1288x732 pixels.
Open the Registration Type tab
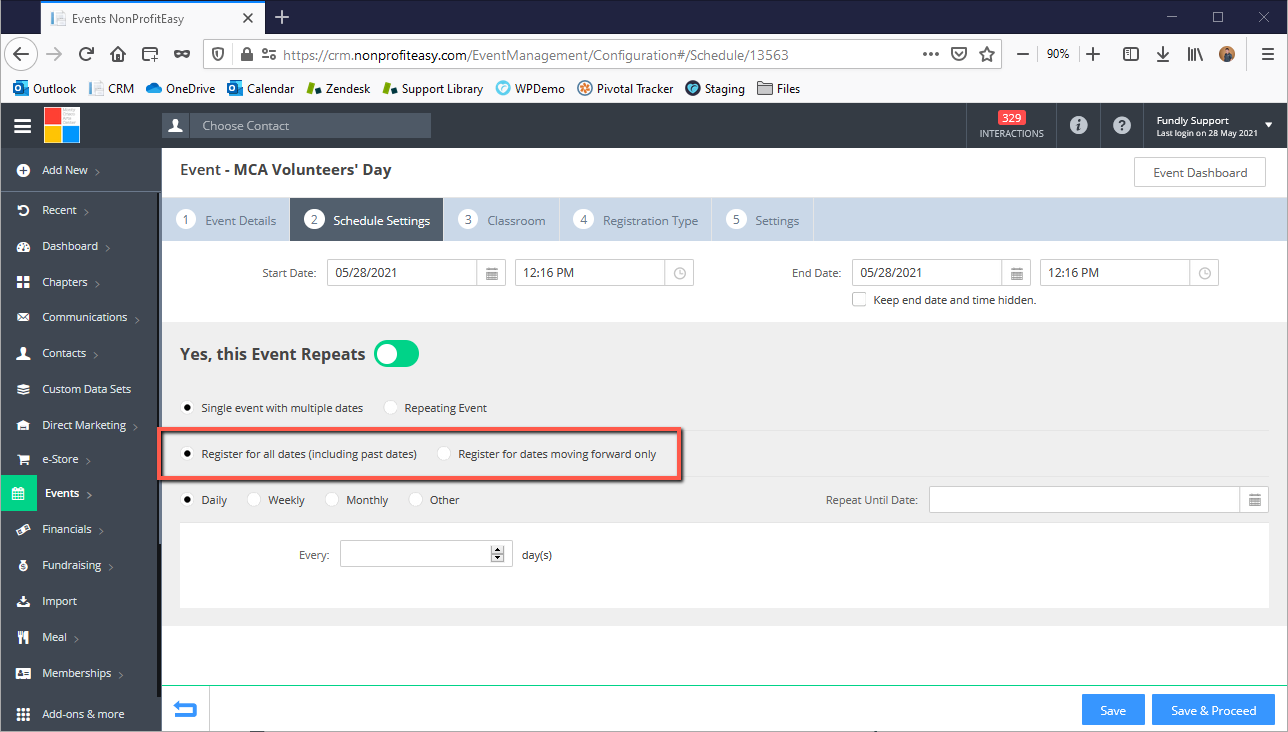636,220
